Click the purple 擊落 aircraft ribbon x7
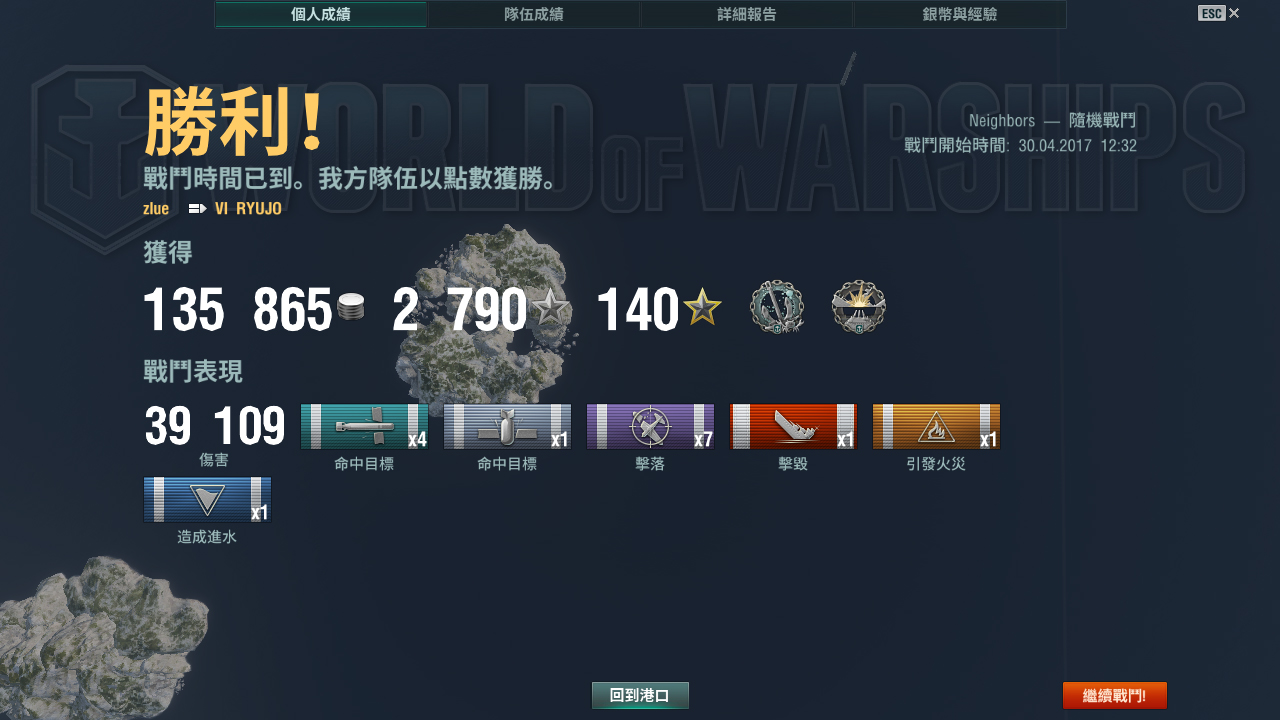This screenshot has height=720, width=1280. (x=650, y=427)
